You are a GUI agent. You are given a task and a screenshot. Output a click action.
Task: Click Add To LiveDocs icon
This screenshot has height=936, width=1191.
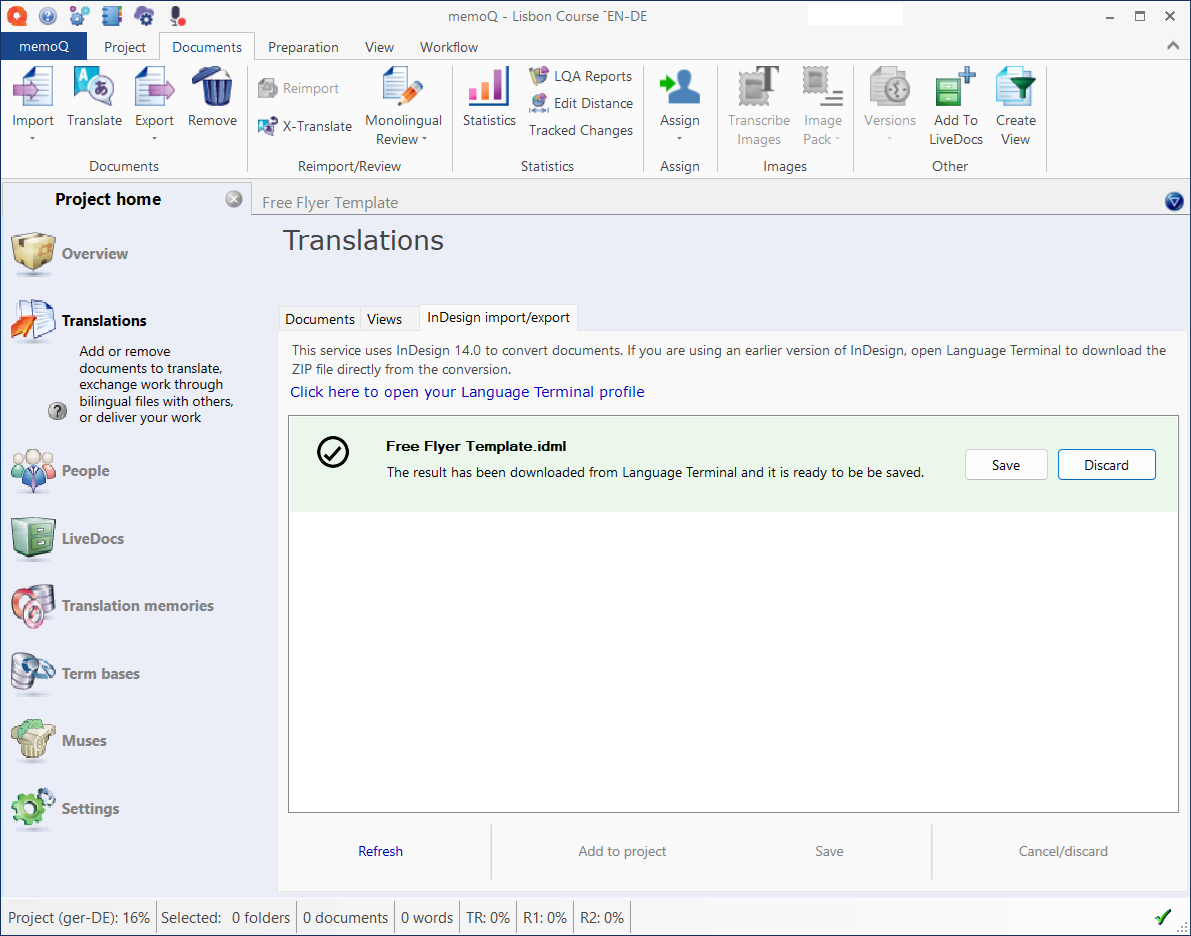pyautogui.click(x=956, y=86)
